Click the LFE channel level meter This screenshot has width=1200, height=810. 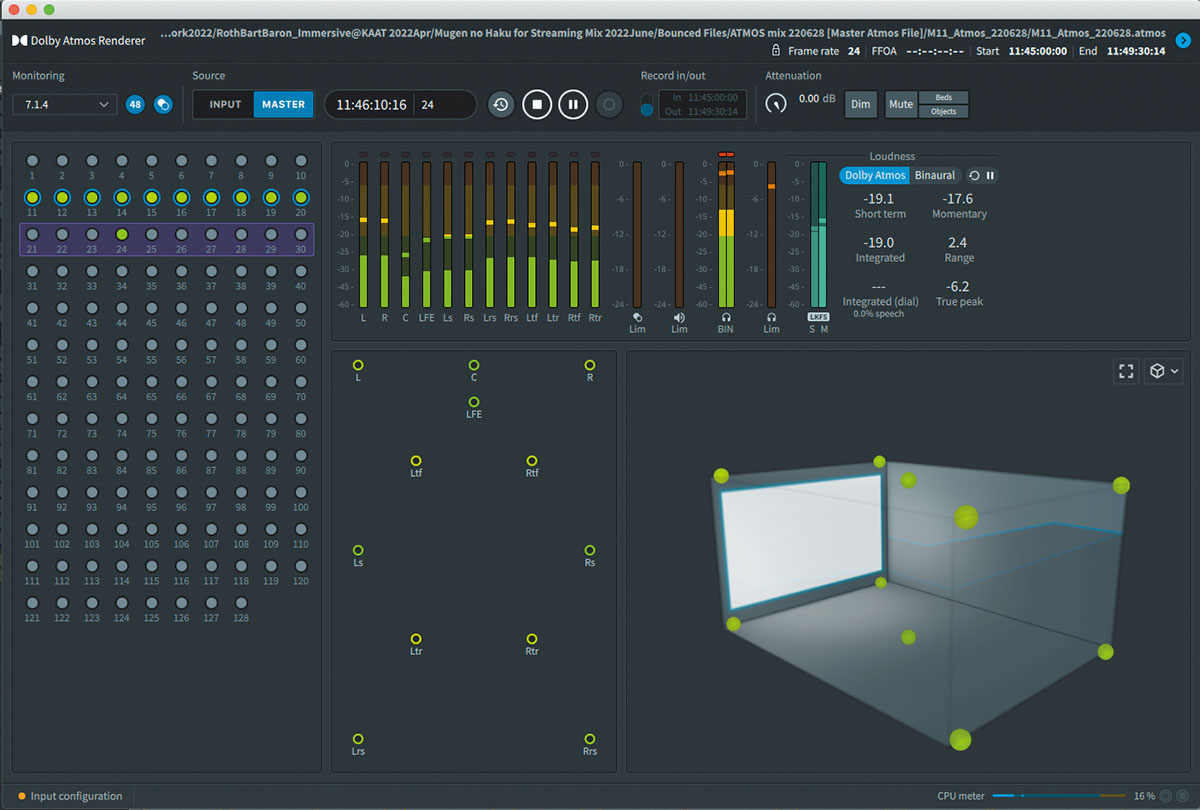426,233
